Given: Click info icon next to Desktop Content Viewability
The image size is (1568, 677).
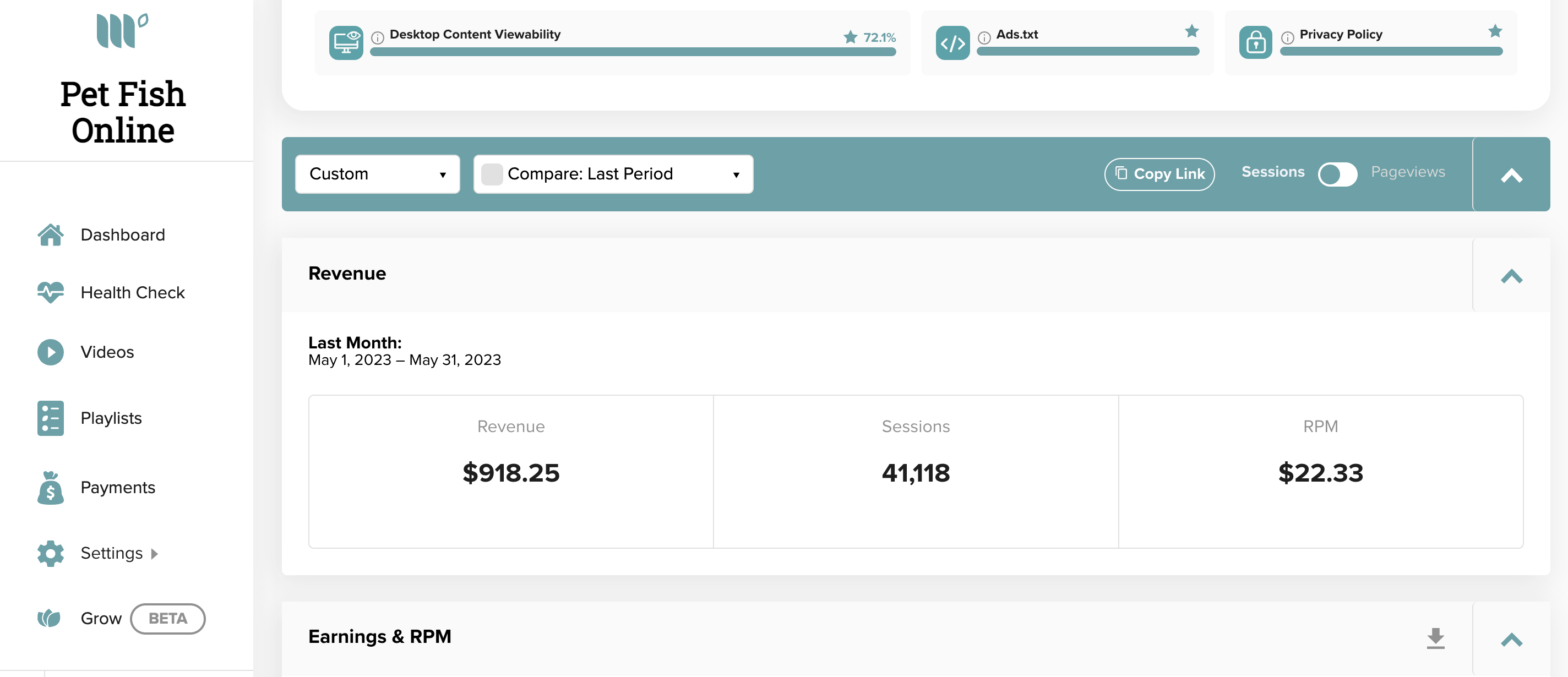Looking at the screenshot, I should (x=377, y=38).
